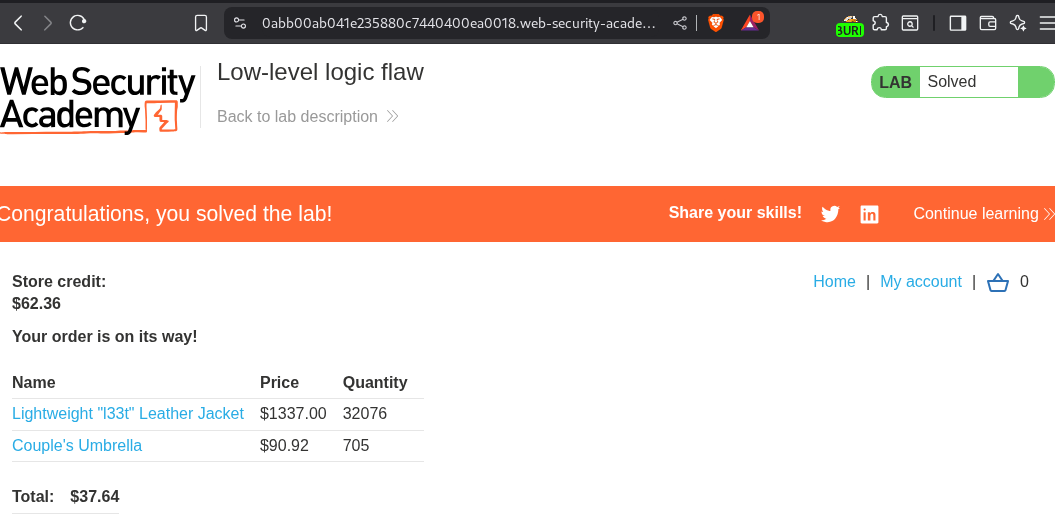The image size is (1055, 527).
Task: Click the browser back arrow
Action: (x=18, y=22)
